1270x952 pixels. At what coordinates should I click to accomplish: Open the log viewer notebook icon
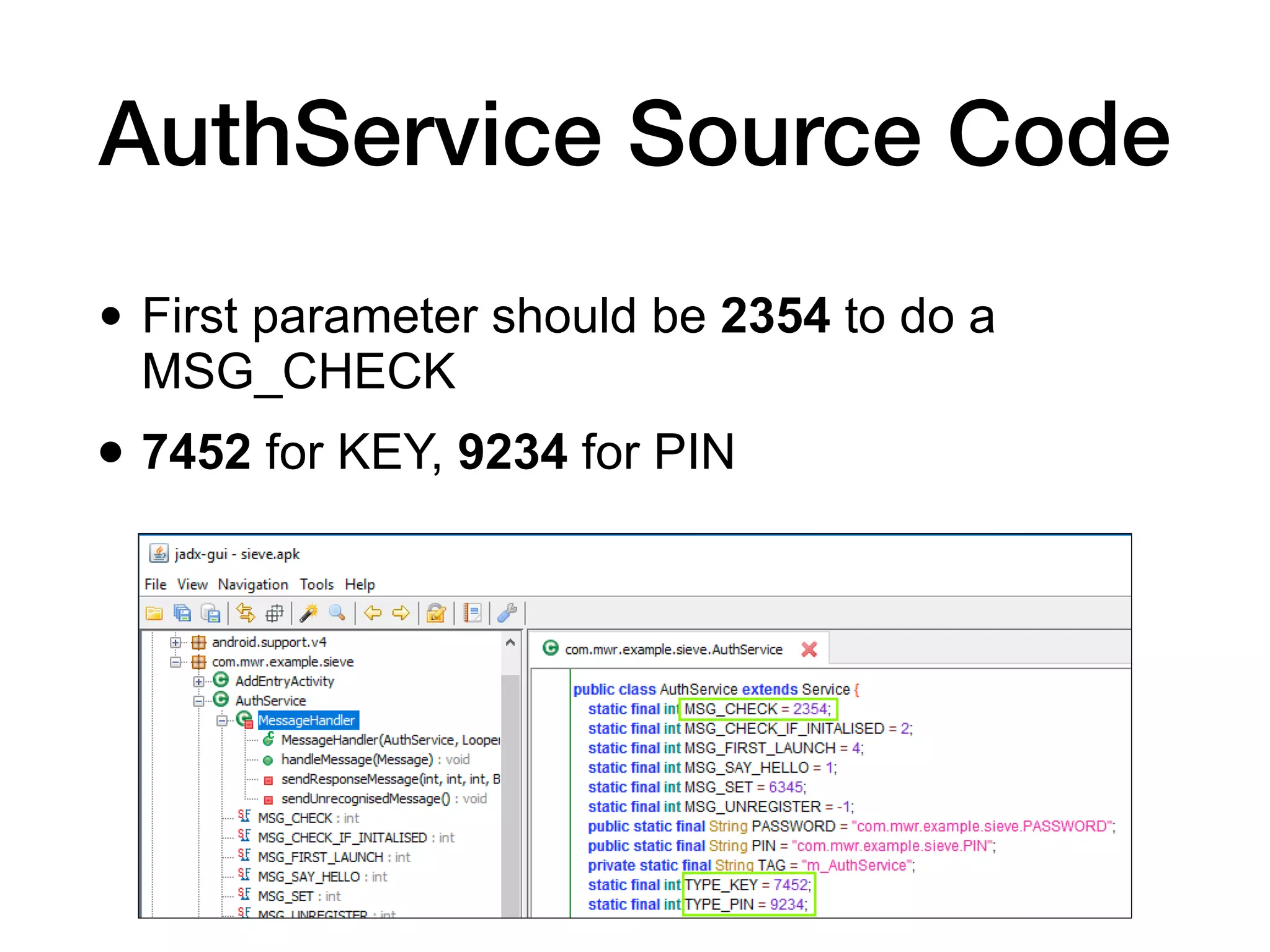tap(473, 614)
